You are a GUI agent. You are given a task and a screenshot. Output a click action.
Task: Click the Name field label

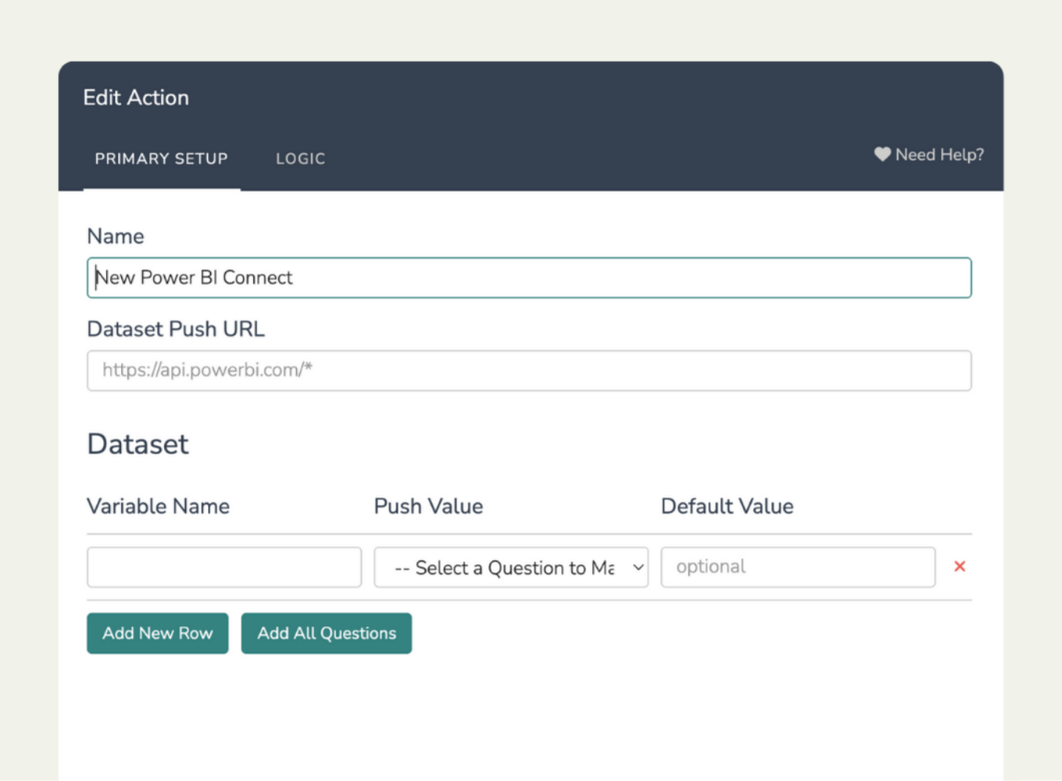point(115,237)
